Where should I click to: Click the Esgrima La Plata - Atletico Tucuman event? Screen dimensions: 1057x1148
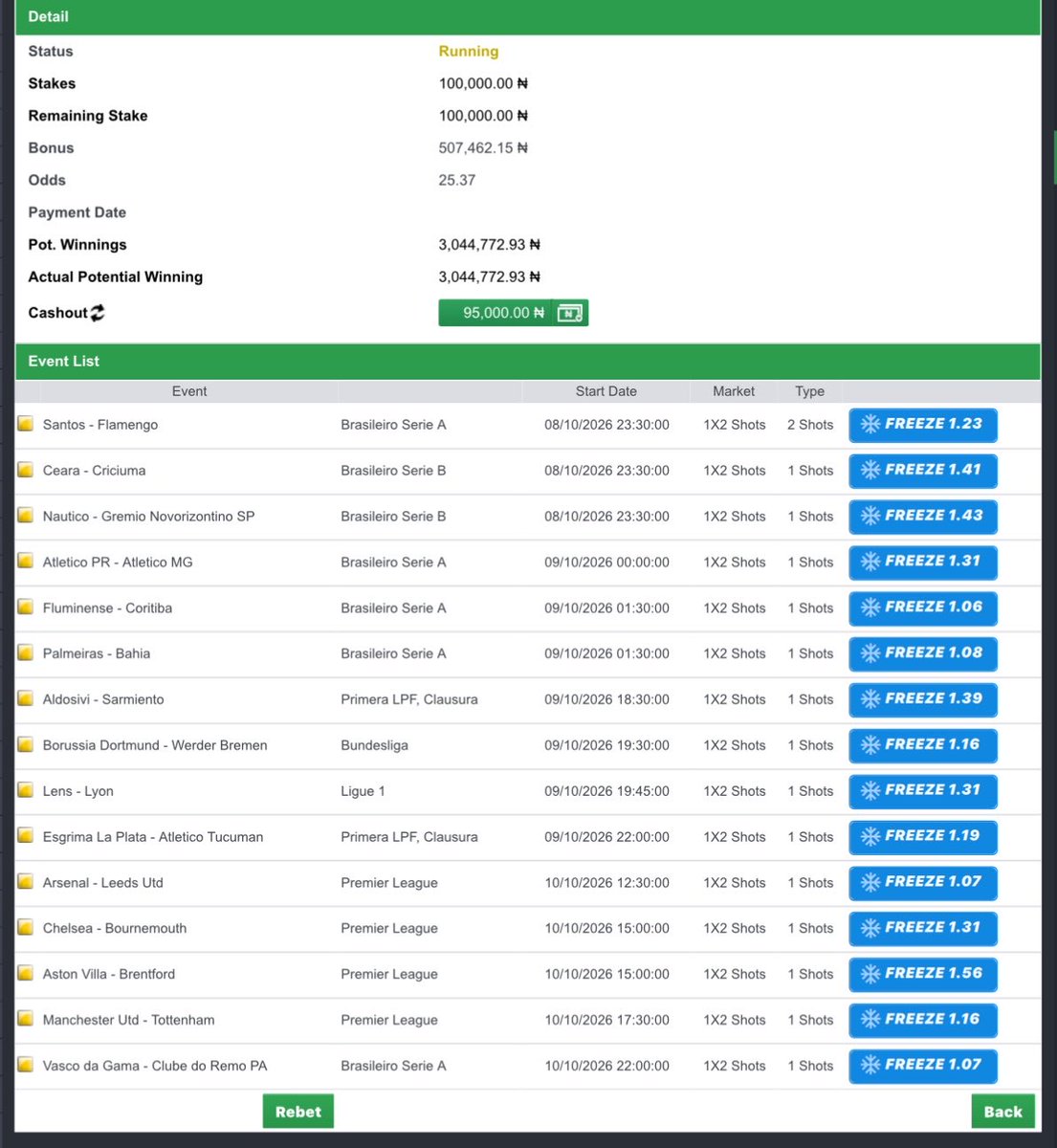tap(153, 837)
